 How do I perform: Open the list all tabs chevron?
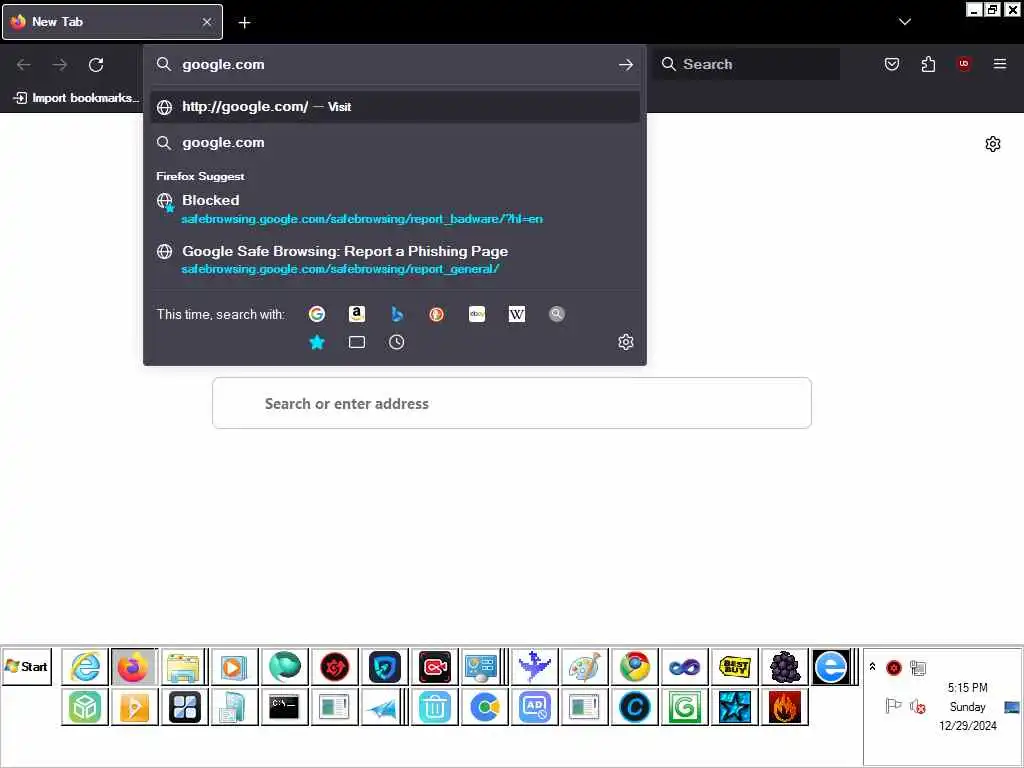pyautogui.click(x=904, y=22)
